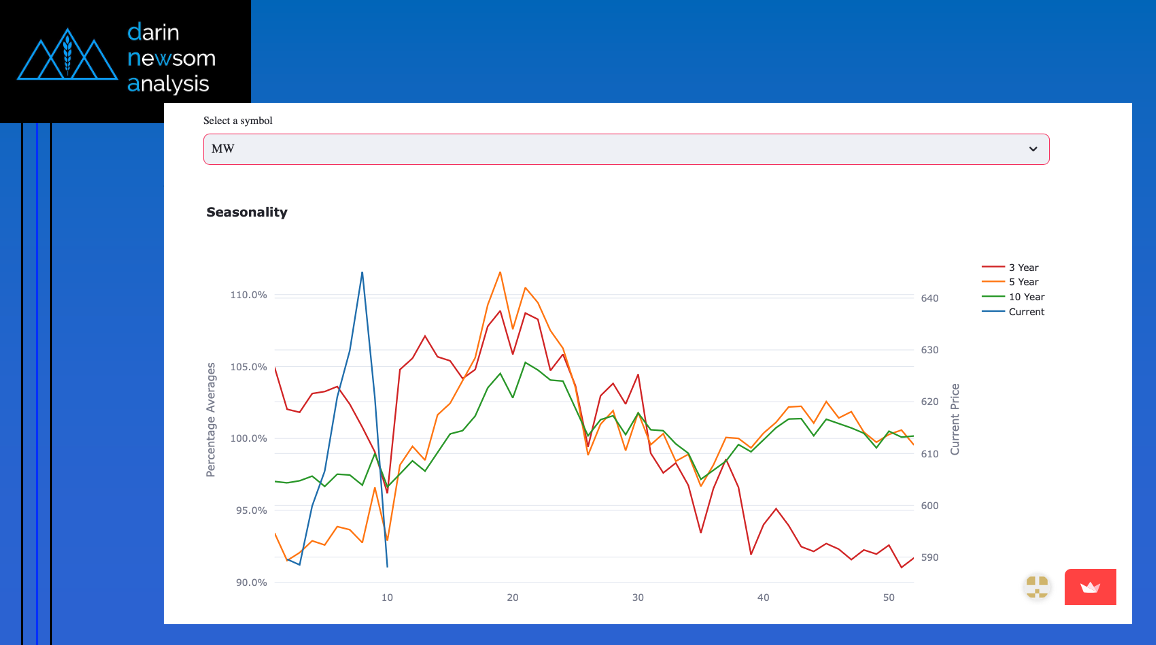
Task: Click the gold circular creator avatar
Action: (x=1038, y=587)
